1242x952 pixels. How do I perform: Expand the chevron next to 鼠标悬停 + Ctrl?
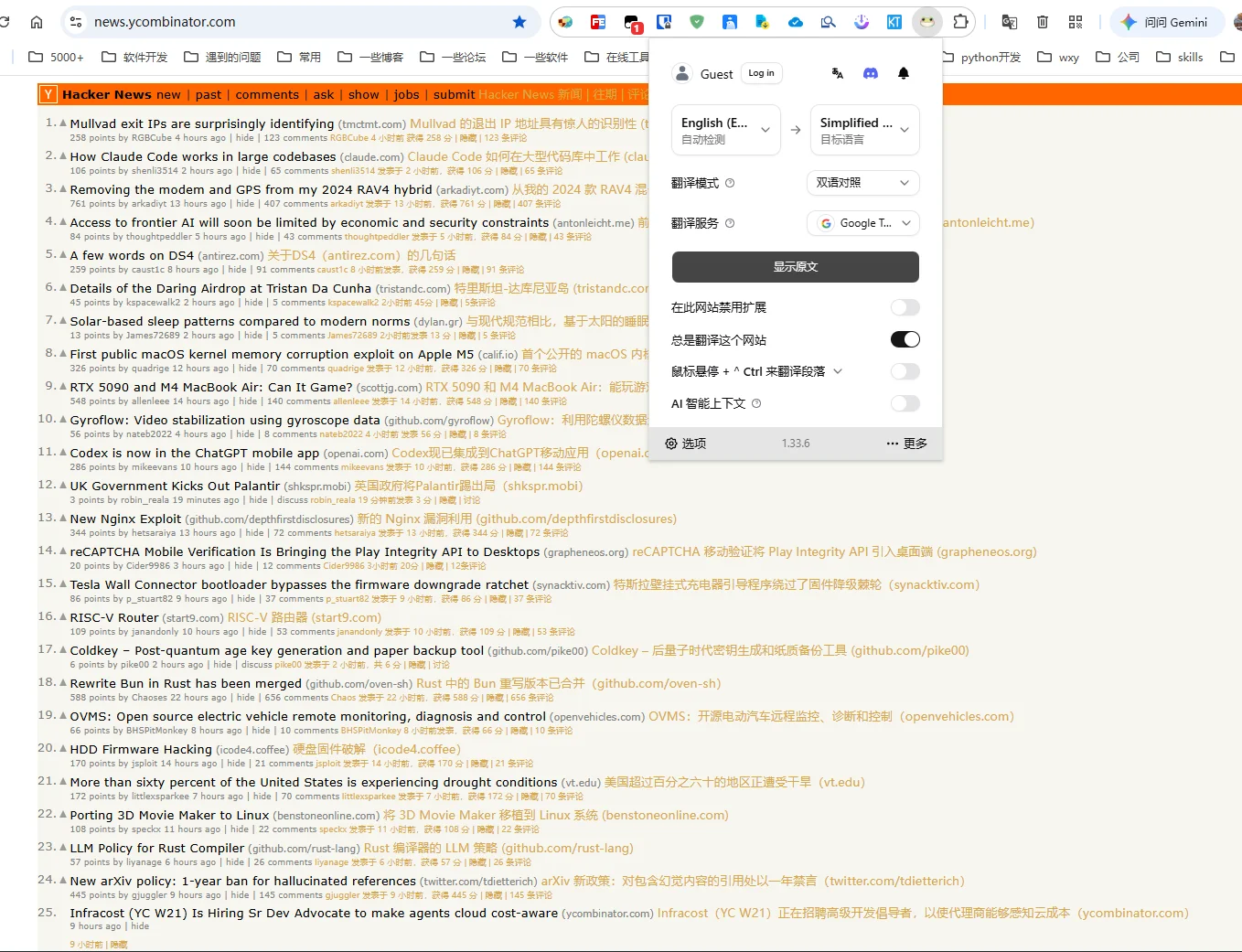click(x=838, y=371)
